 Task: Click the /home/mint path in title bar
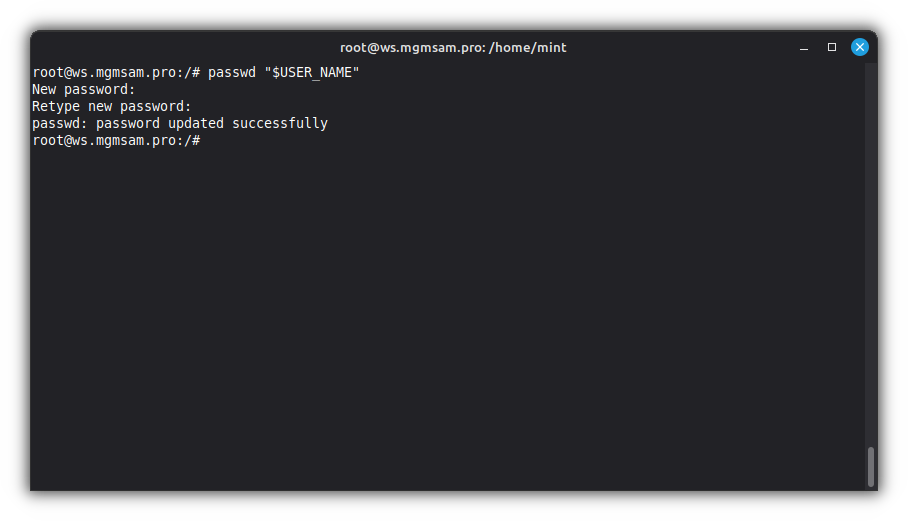[528, 47]
